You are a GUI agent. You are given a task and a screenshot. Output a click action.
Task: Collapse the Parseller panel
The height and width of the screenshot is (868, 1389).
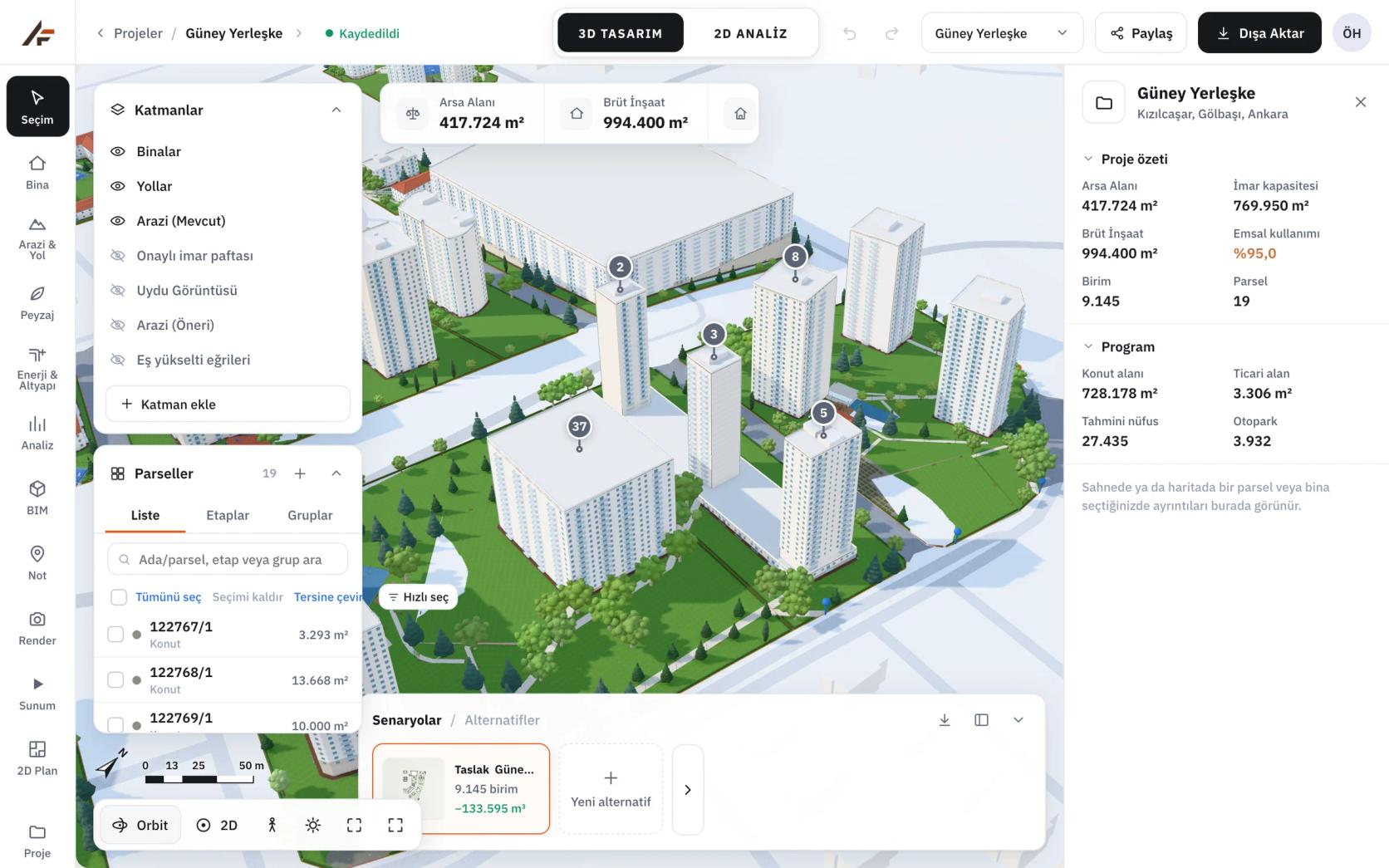(336, 473)
